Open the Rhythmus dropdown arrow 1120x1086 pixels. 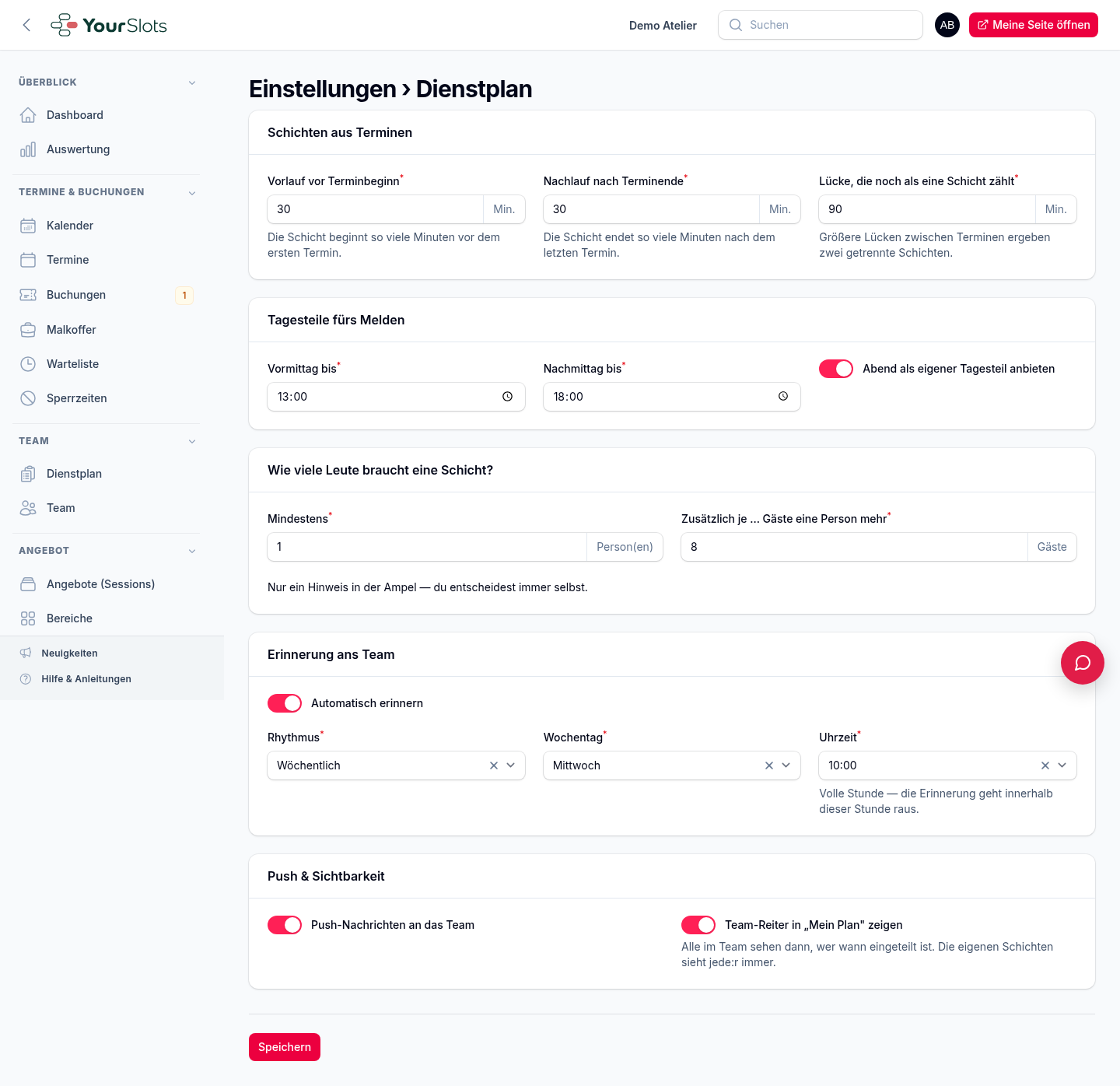(511, 765)
